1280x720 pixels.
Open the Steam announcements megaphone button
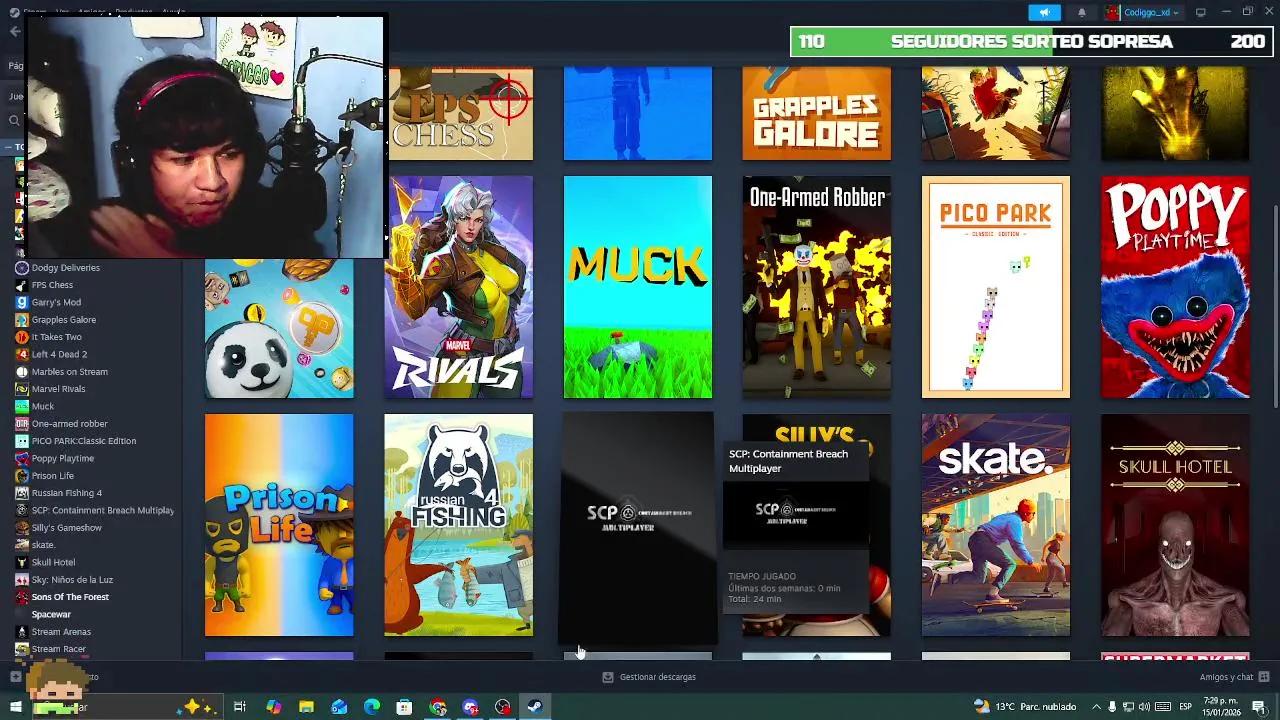[x=1044, y=12]
